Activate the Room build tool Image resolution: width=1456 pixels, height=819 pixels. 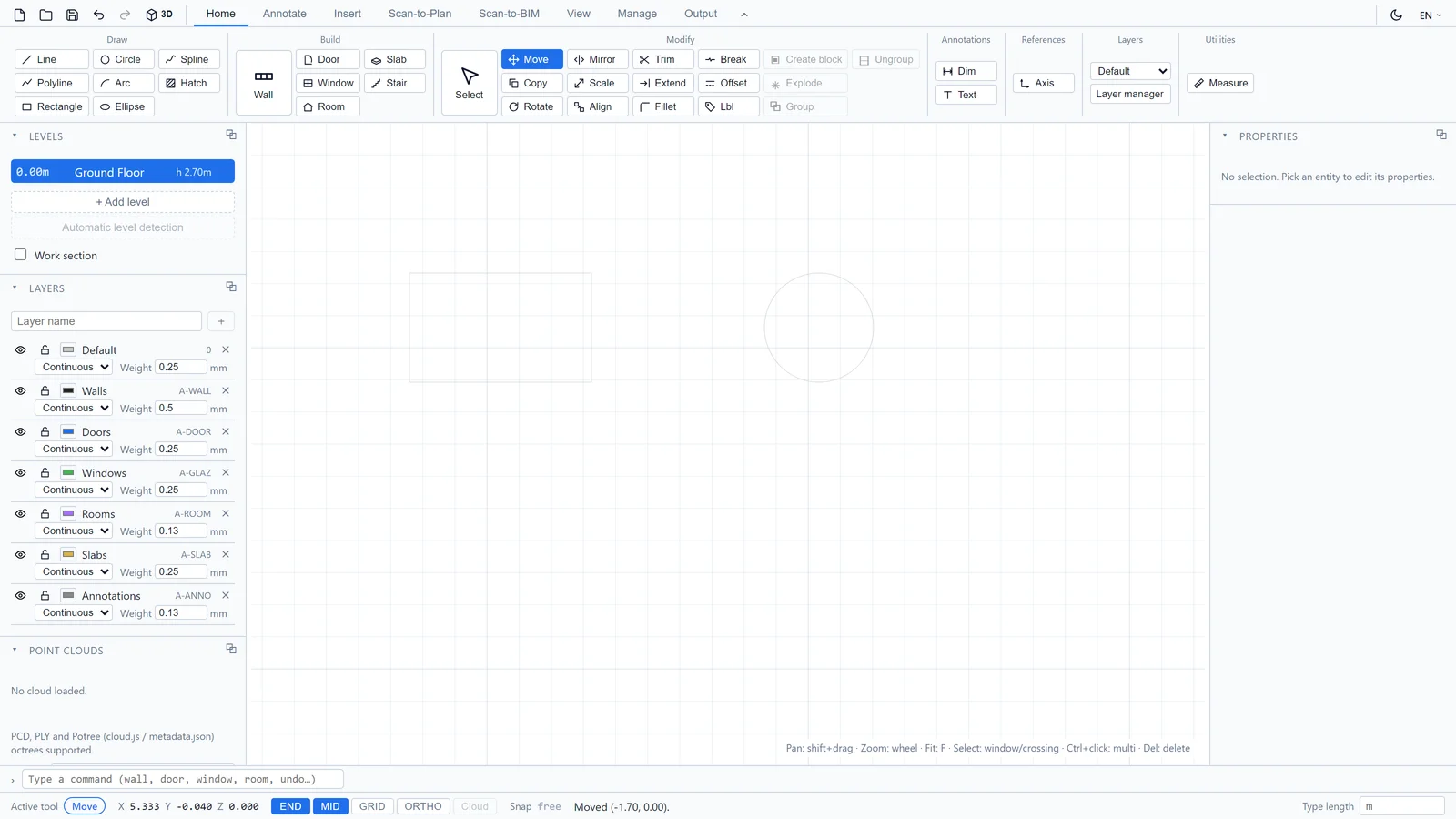click(x=328, y=106)
